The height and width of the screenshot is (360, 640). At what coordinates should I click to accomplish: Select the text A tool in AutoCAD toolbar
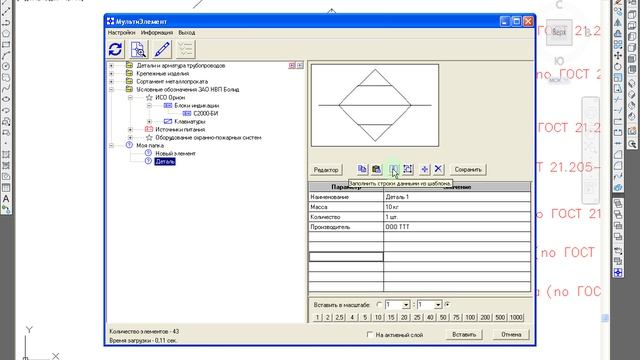click(x=6, y=199)
